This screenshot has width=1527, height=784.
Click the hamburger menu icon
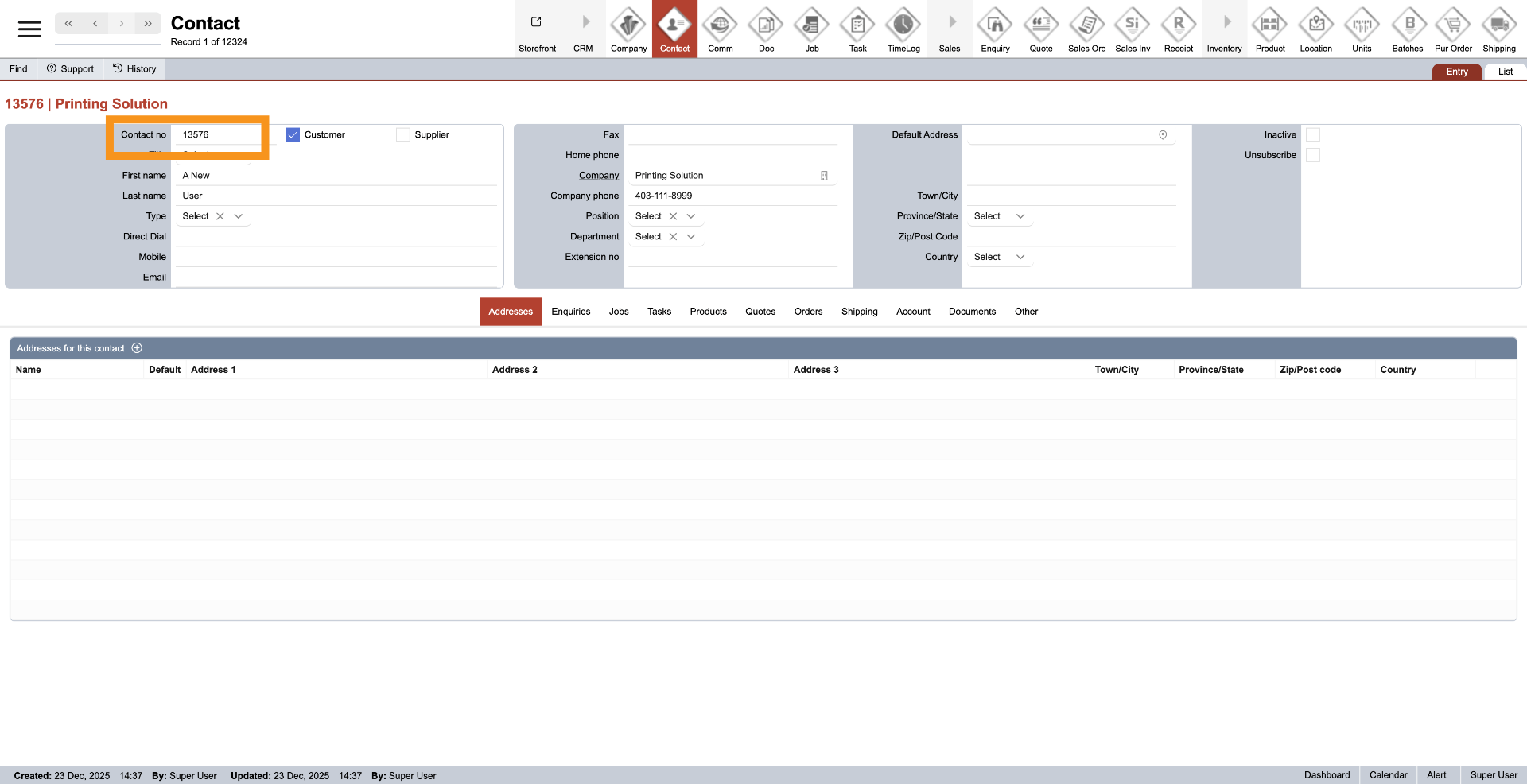point(29,29)
